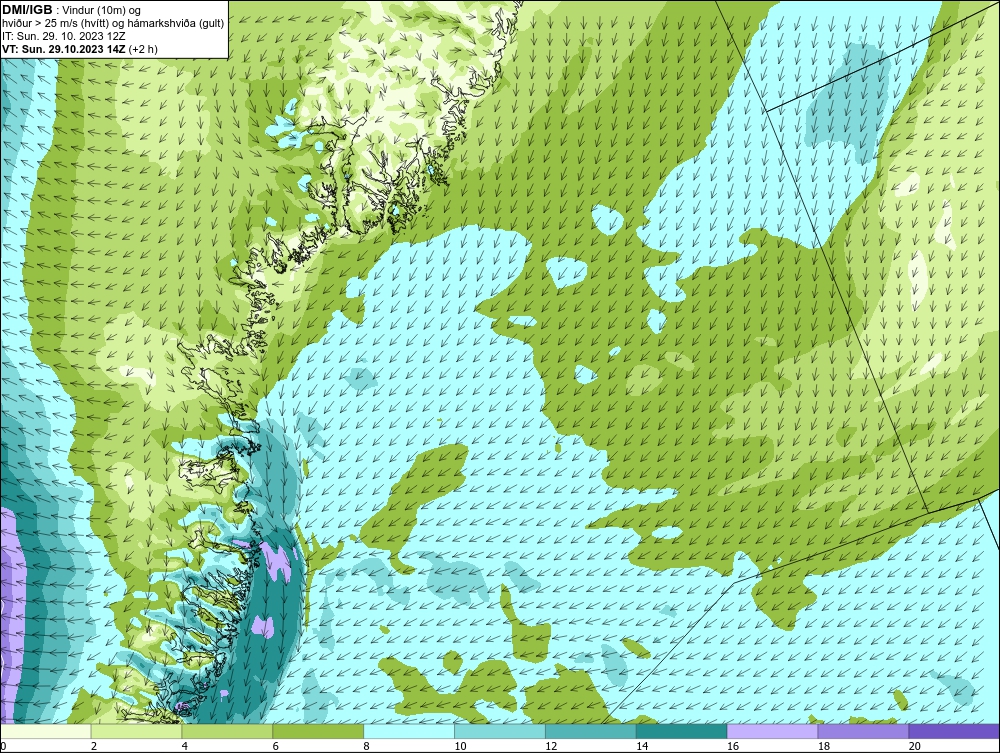This screenshot has height=753, width=1000.
Task: Click the legend label '16'
Action: pyautogui.click(x=733, y=746)
